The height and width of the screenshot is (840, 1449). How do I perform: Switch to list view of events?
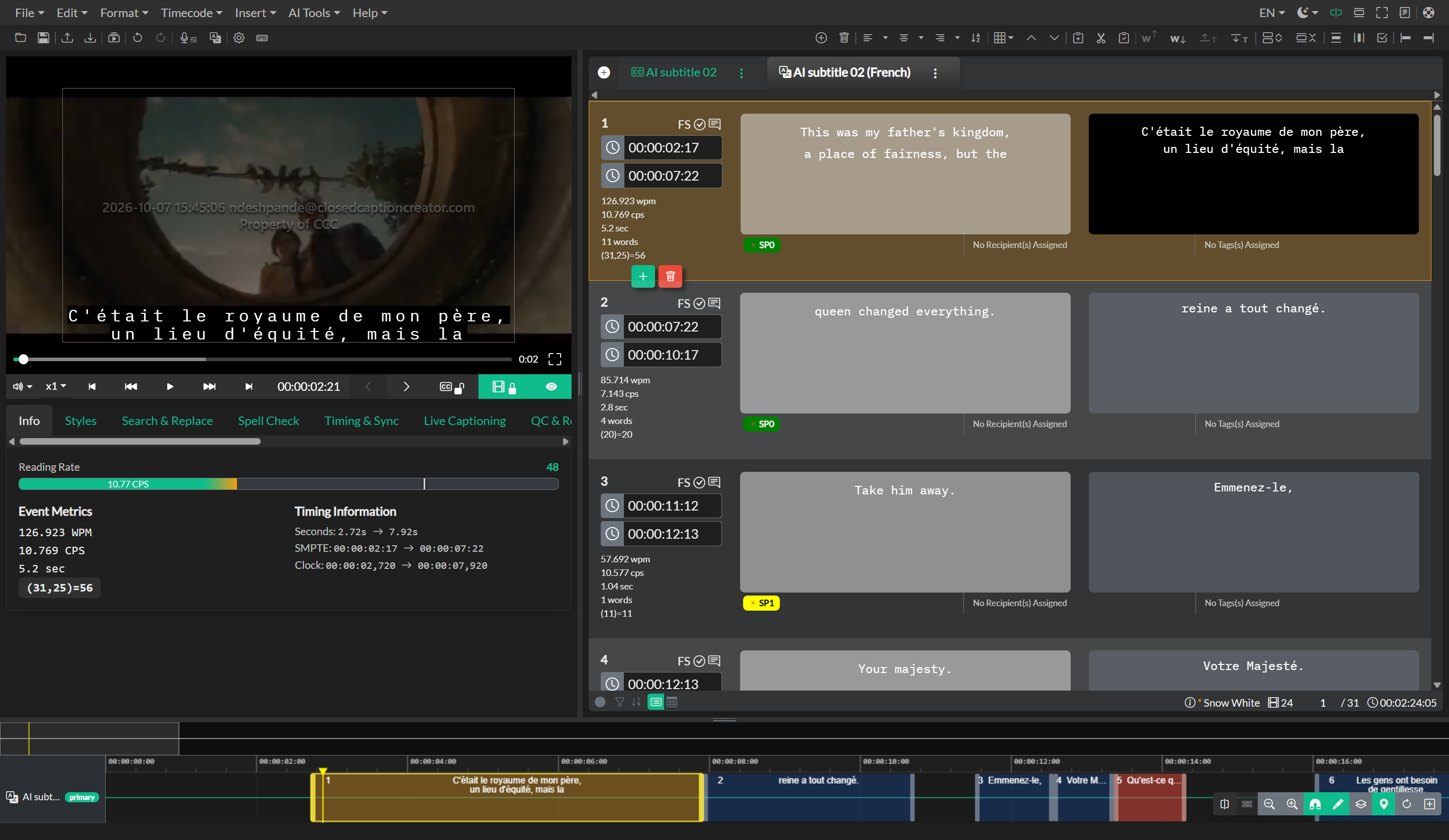pos(656,702)
